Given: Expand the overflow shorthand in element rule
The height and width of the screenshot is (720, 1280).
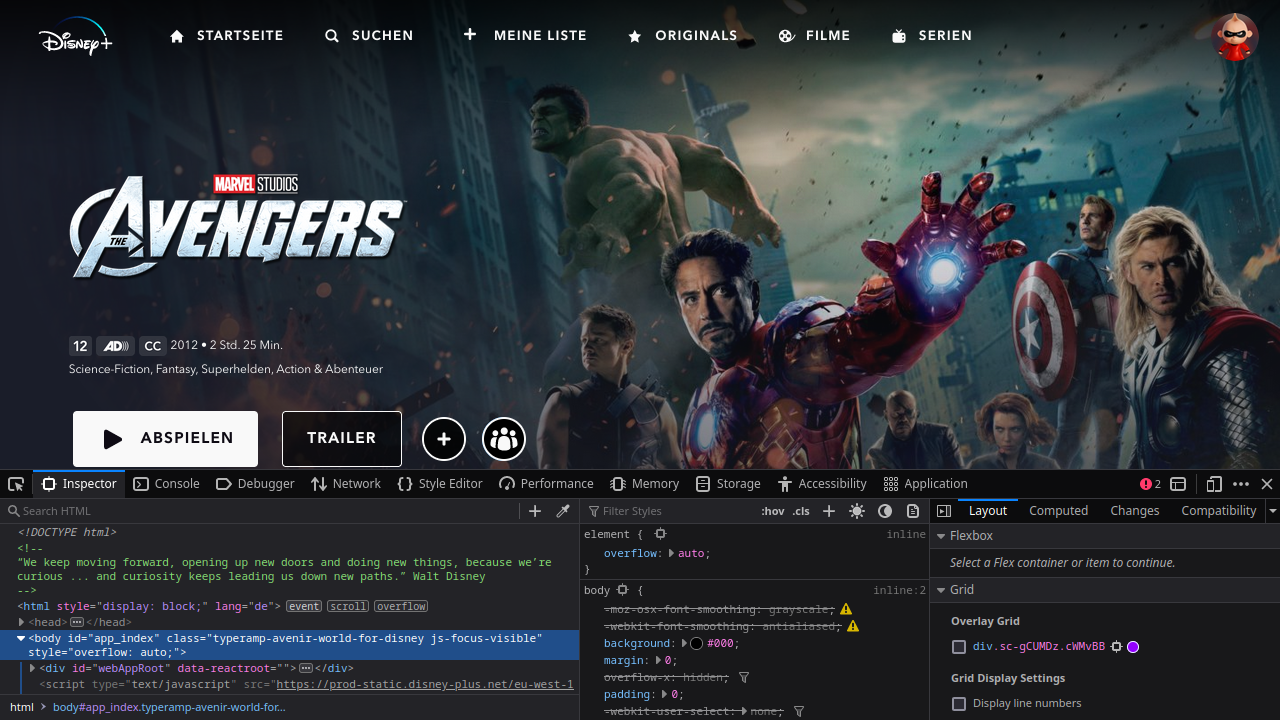Looking at the screenshot, I should 671,554.
